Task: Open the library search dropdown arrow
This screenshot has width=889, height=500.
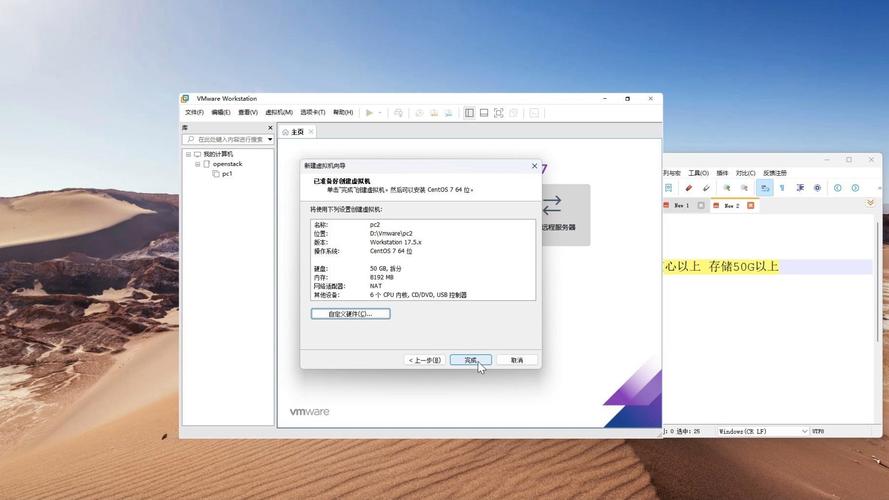Action: pyautogui.click(x=270, y=139)
